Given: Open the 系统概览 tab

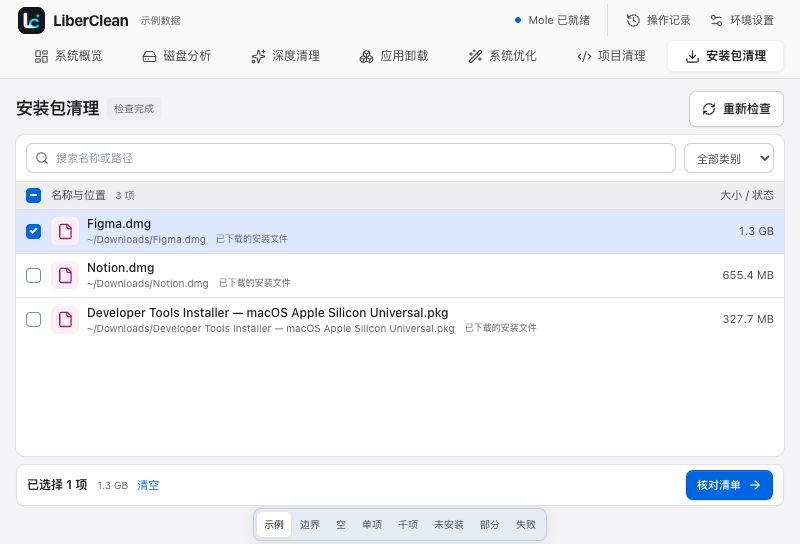Looking at the screenshot, I should click(69, 56).
